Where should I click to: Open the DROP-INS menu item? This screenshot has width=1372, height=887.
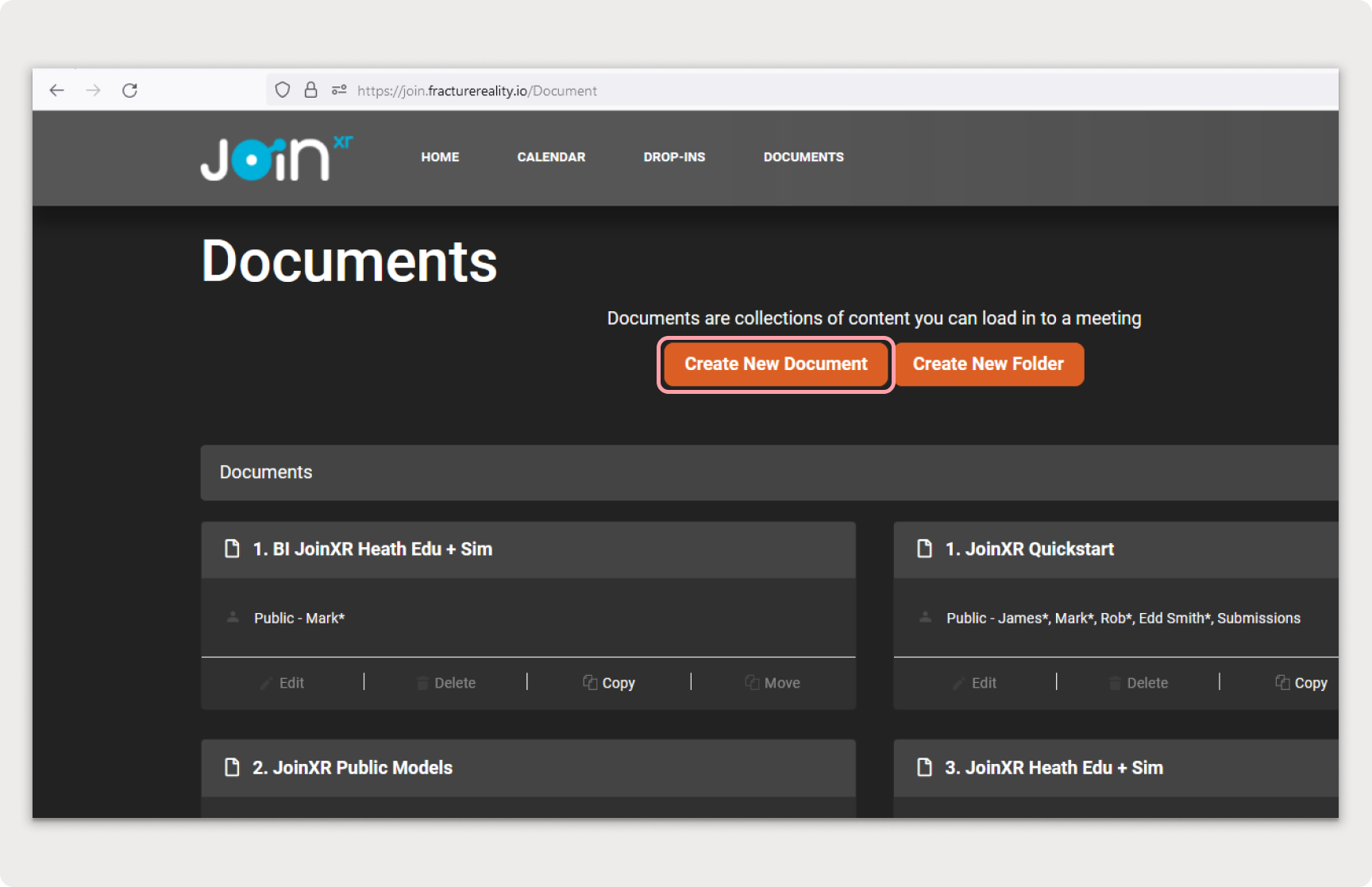[674, 157]
